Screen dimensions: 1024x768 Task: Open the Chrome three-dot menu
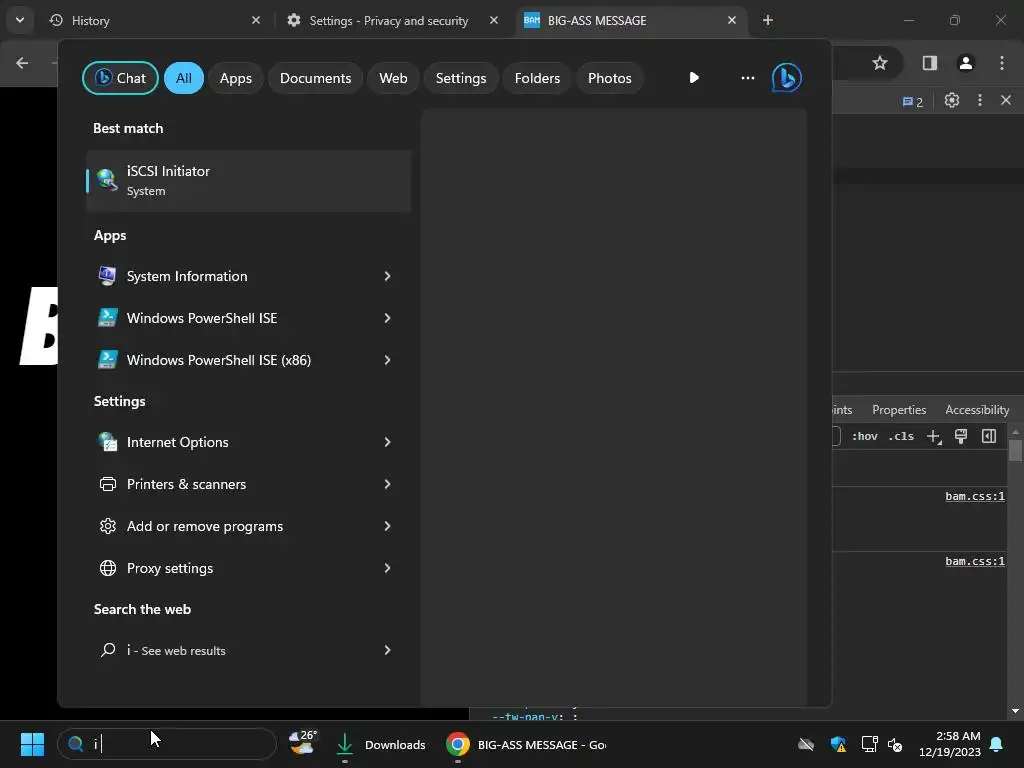tap(1002, 63)
